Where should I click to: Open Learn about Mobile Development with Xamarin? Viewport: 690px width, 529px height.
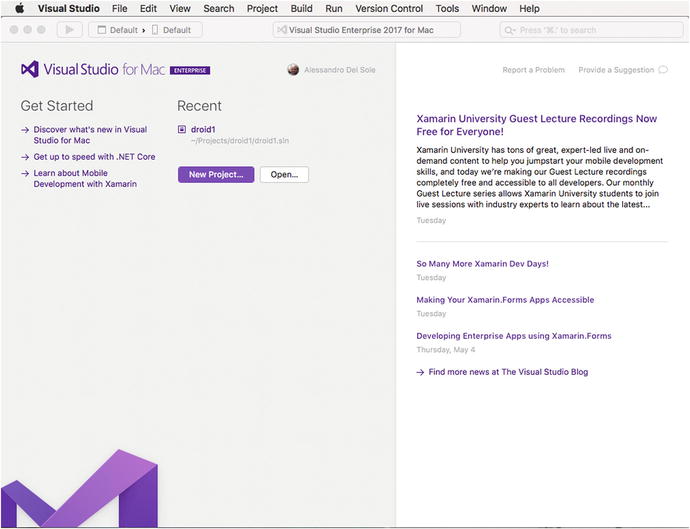pos(85,179)
